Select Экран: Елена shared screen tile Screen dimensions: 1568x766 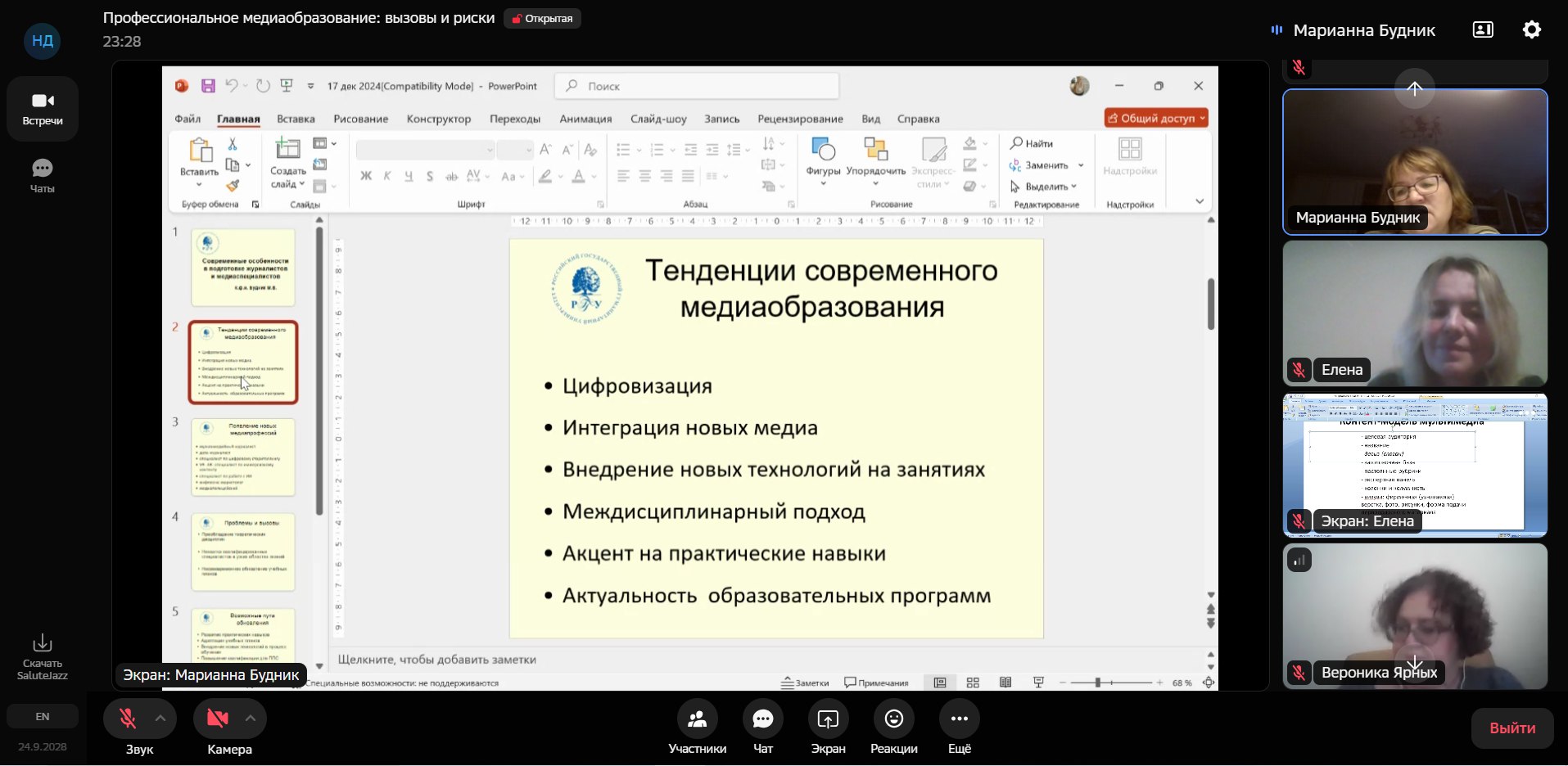pos(1415,465)
